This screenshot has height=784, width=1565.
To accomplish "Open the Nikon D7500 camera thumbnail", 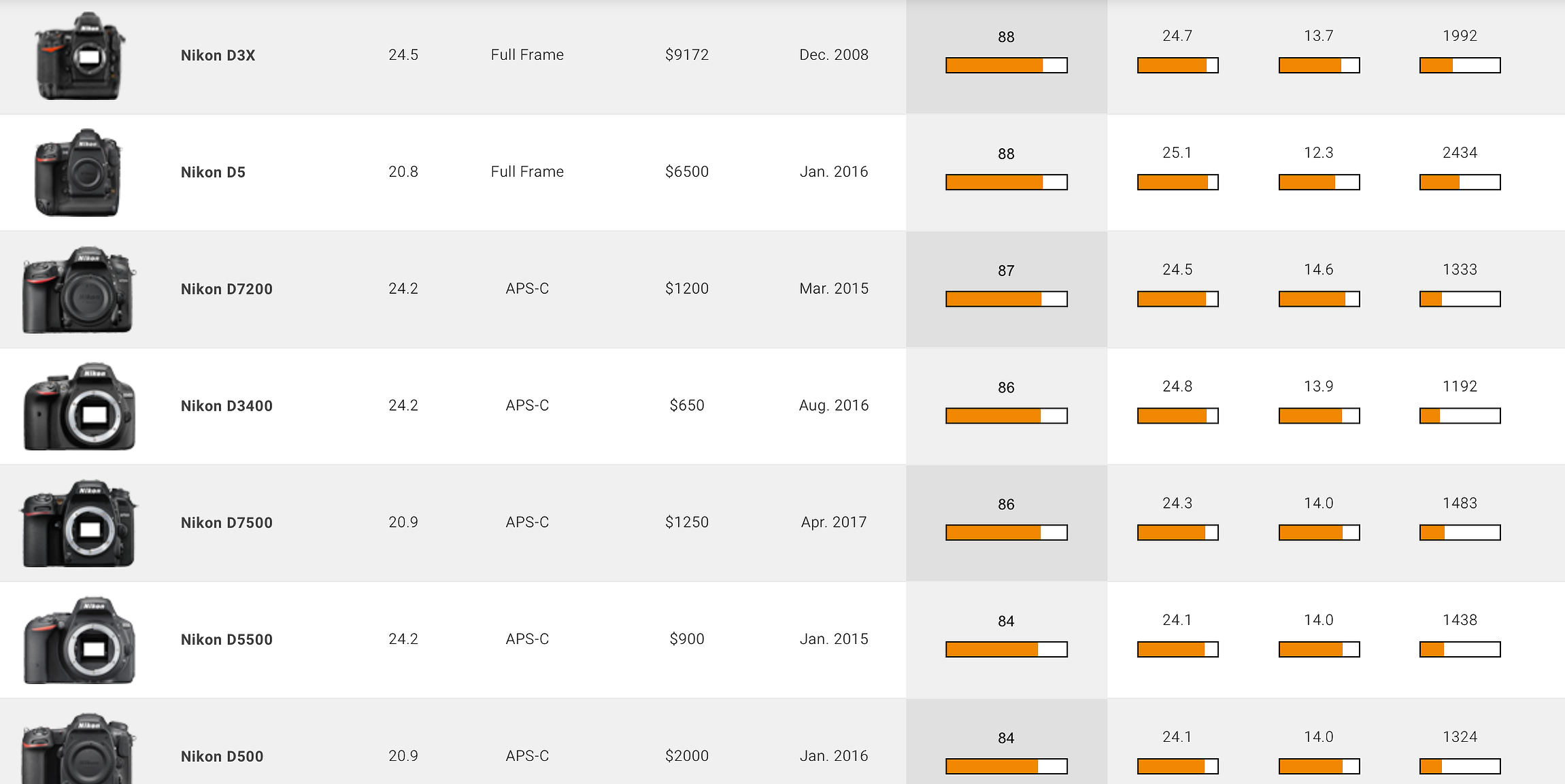I will 79,523.
